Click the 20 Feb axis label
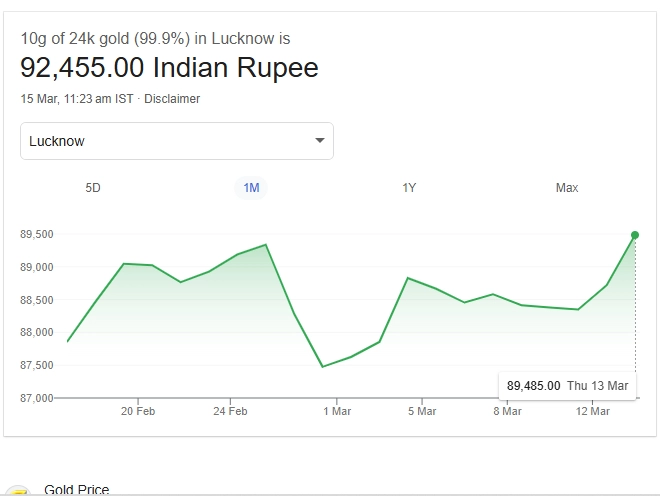The image size is (660, 496). 138,411
